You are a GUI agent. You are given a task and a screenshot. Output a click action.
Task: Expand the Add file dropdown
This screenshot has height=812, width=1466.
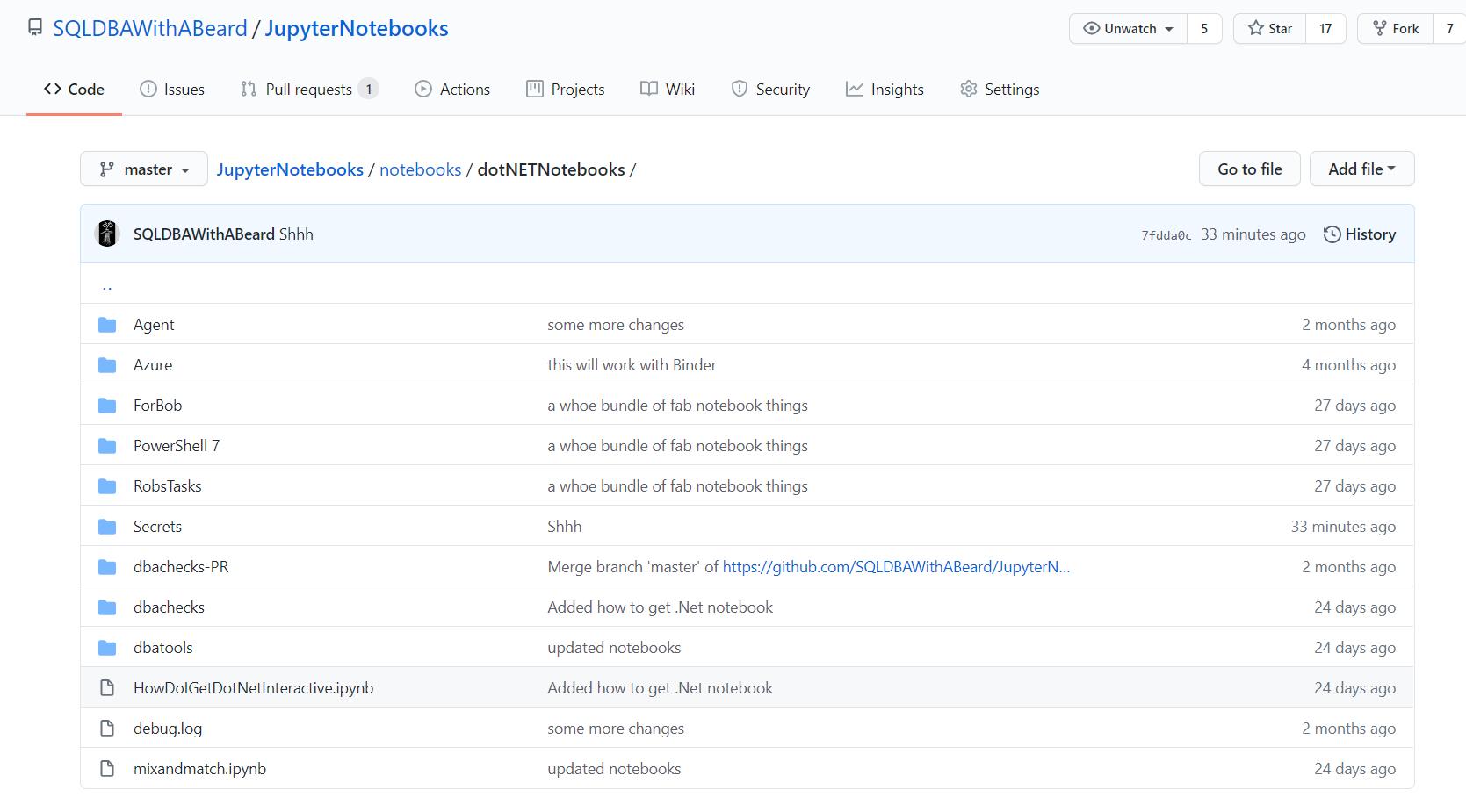[1361, 169]
